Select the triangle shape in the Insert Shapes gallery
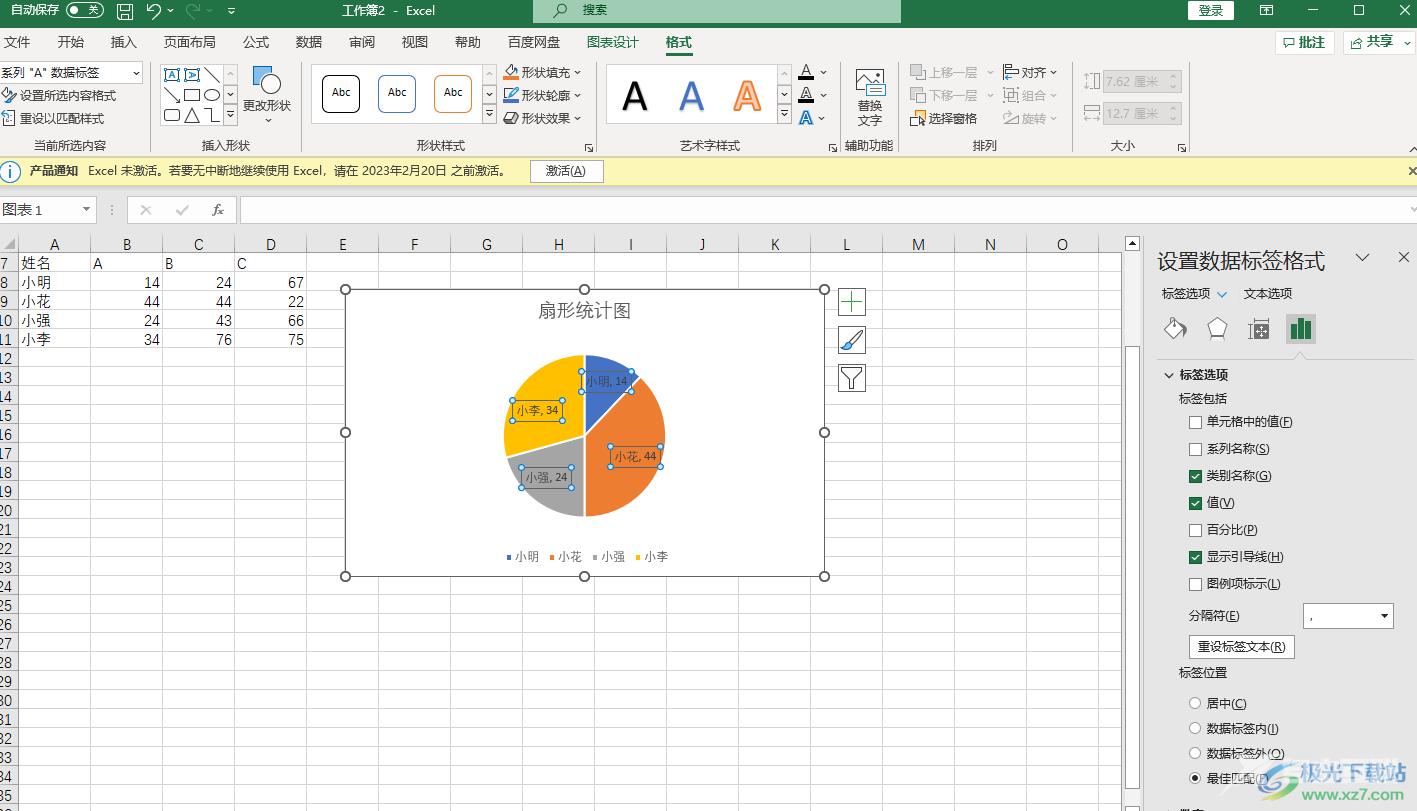Image resolution: width=1417 pixels, height=811 pixels. (192, 115)
